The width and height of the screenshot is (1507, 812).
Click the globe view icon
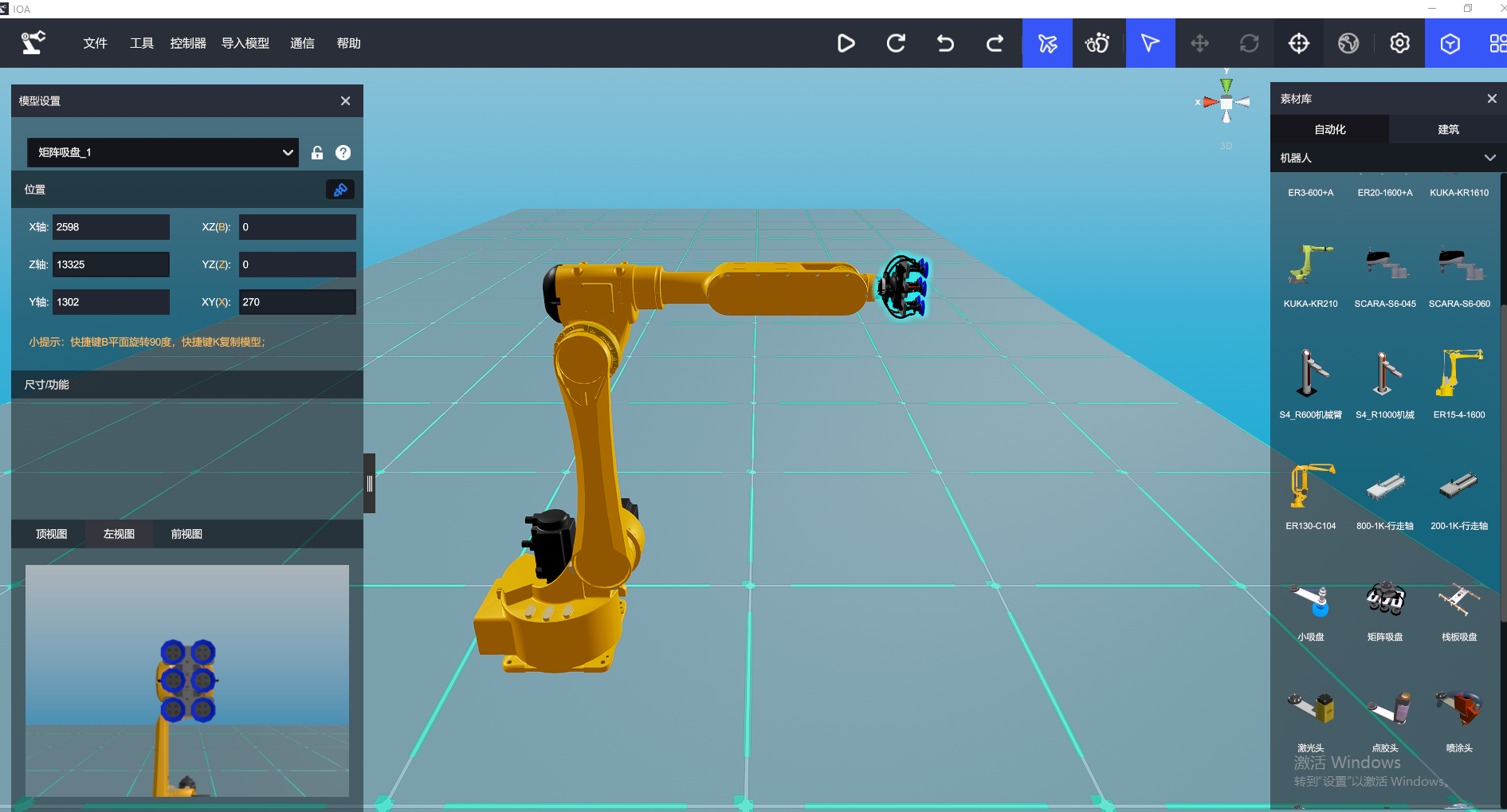1348,43
